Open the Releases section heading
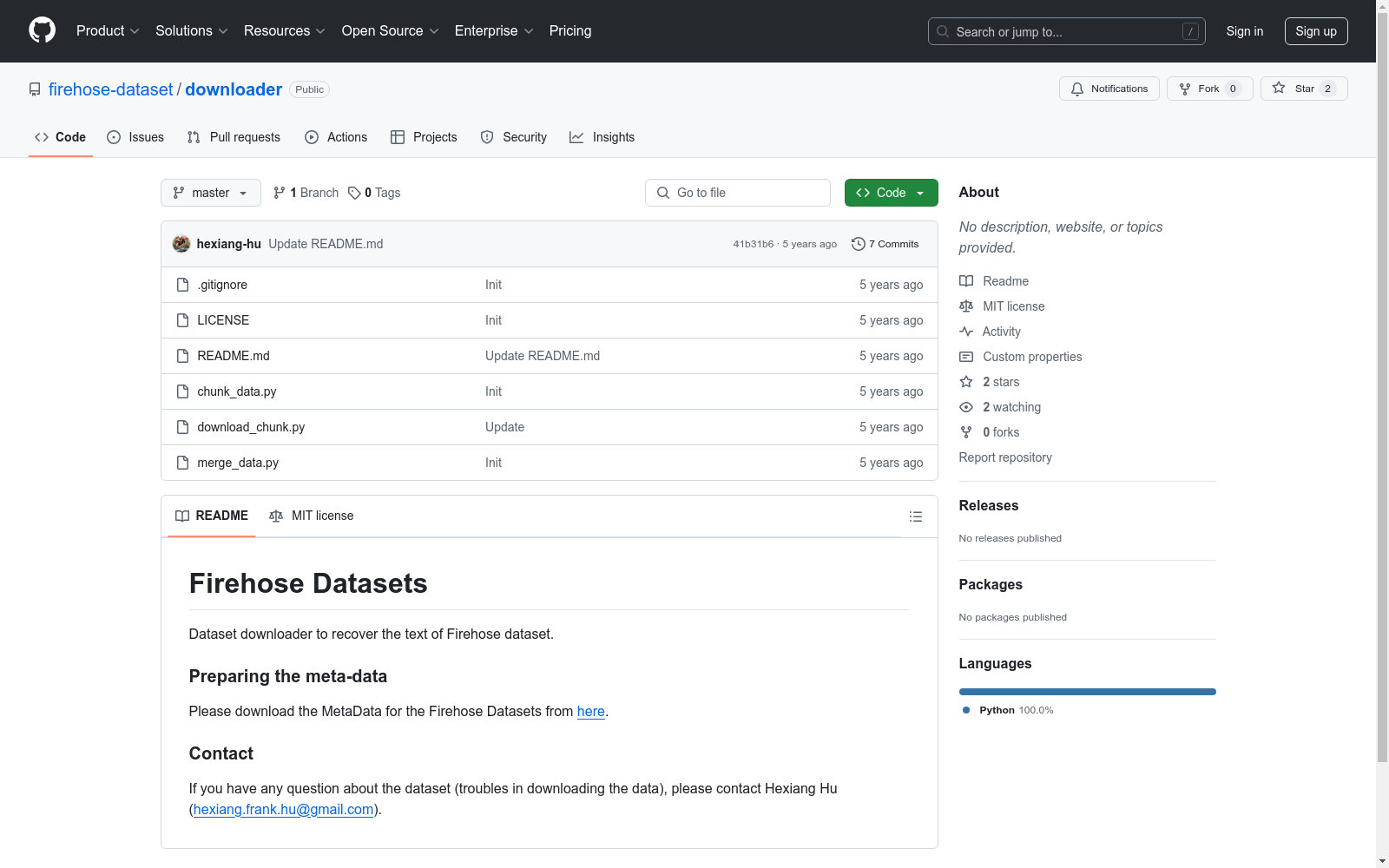 tap(989, 505)
